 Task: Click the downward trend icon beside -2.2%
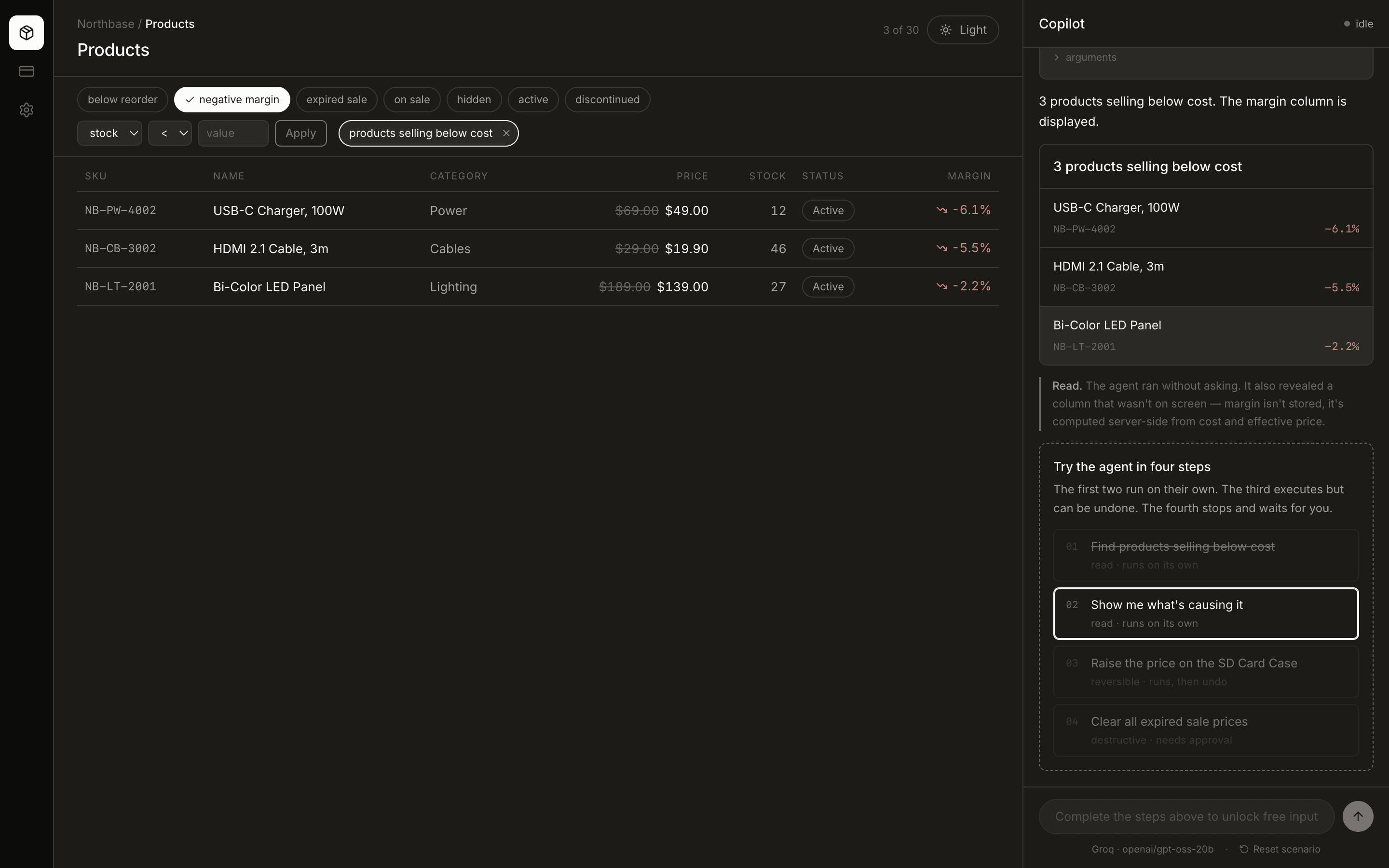tap(942, 286)
